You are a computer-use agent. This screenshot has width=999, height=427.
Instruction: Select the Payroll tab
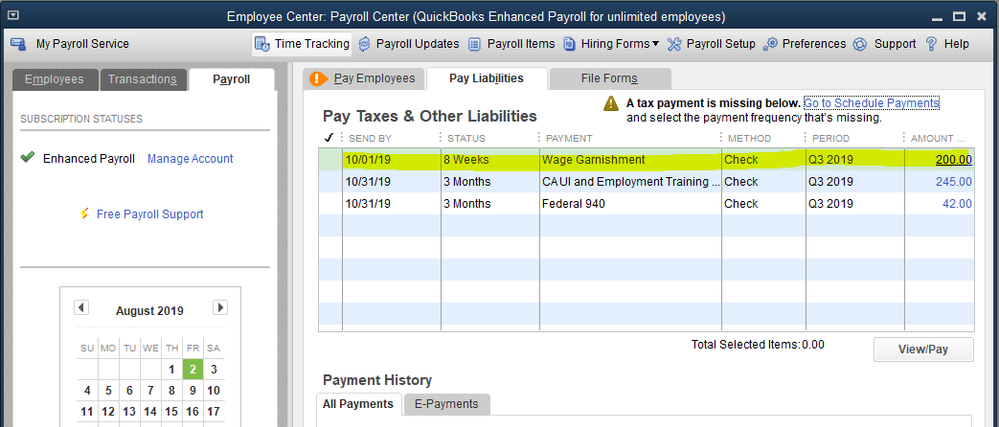click(x=231, y=80)
